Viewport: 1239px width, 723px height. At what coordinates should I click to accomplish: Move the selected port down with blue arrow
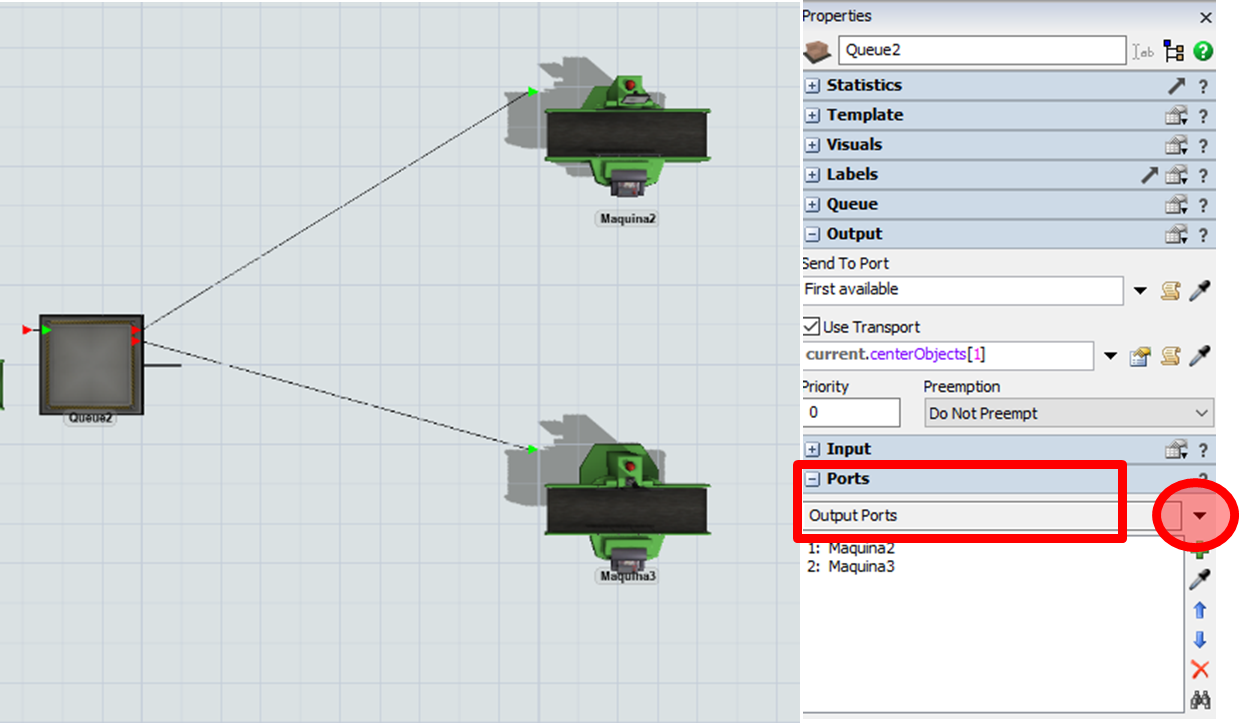(1200, 640)
